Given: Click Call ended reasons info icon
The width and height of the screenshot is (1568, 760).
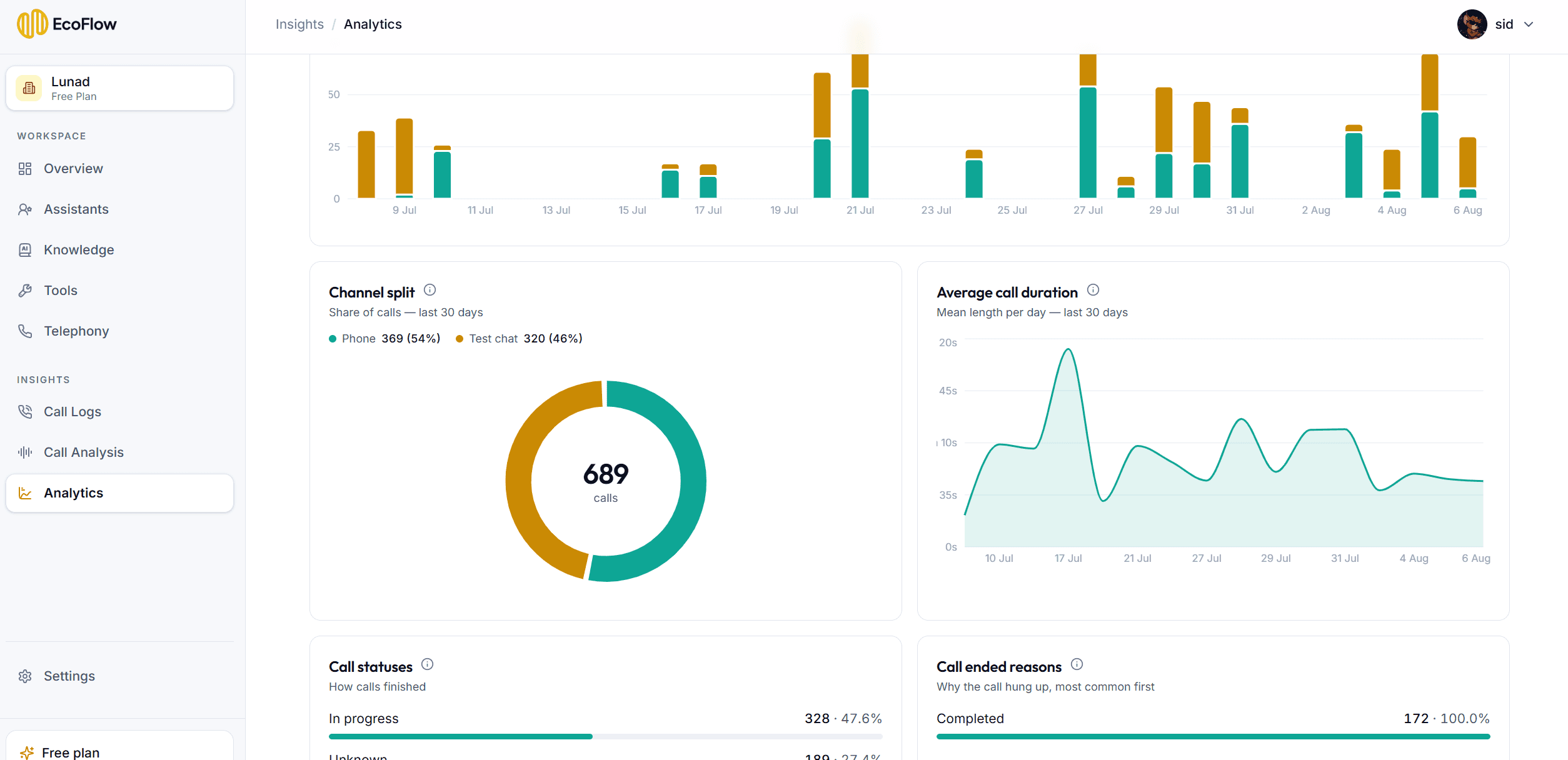Looking at the screenshot, I should click(1077, 664).
